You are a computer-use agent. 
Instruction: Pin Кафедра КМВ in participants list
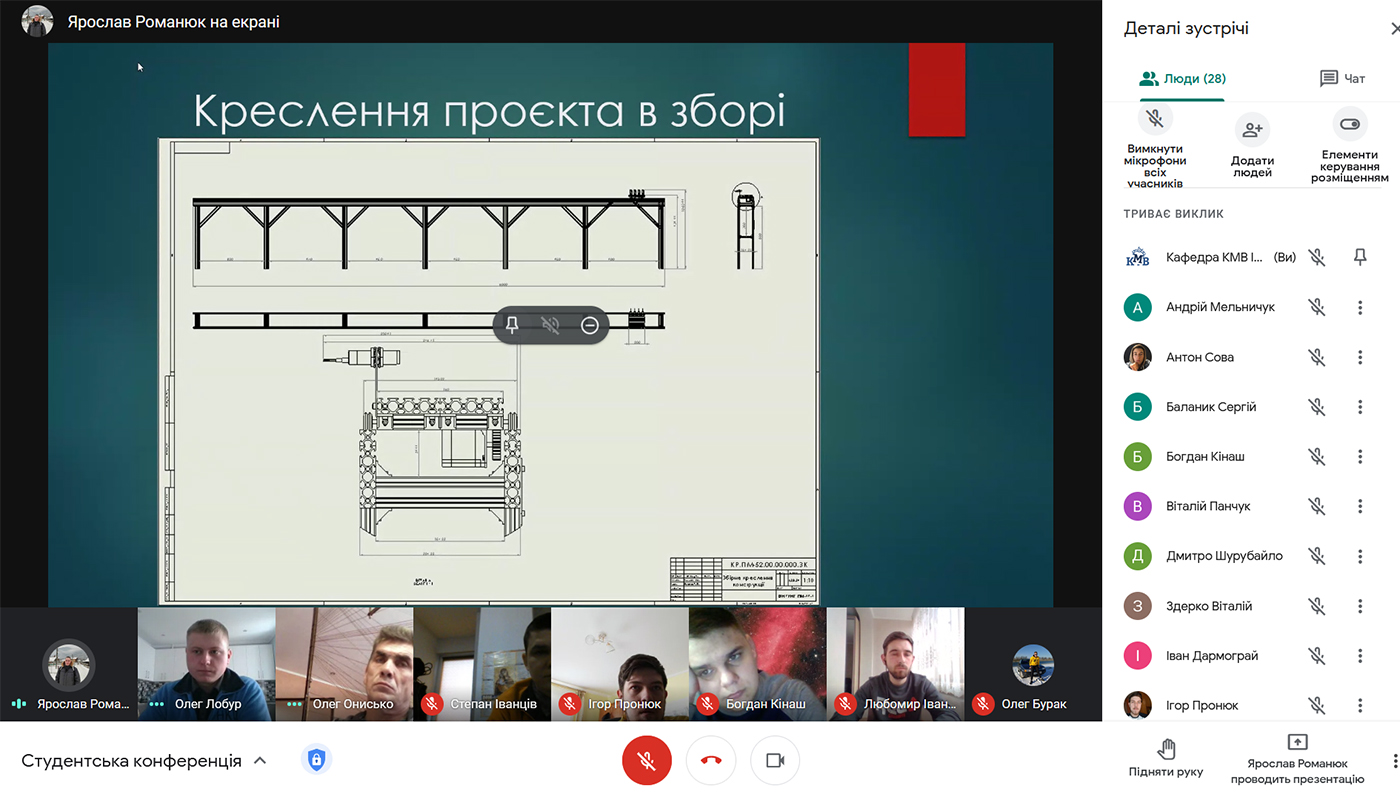[1360, 257]
